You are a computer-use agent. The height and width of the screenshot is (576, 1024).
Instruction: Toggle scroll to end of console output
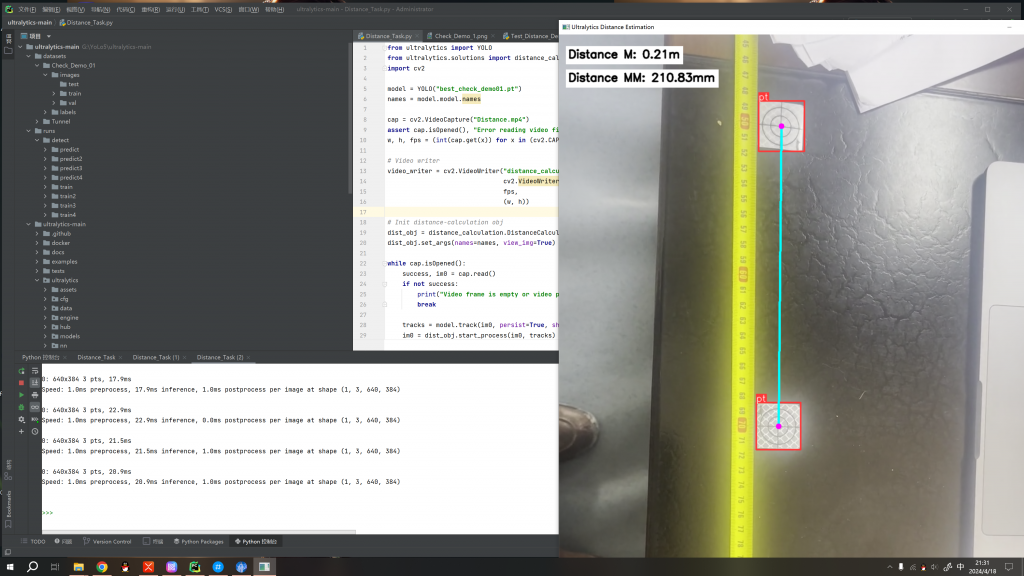[35, 383]
